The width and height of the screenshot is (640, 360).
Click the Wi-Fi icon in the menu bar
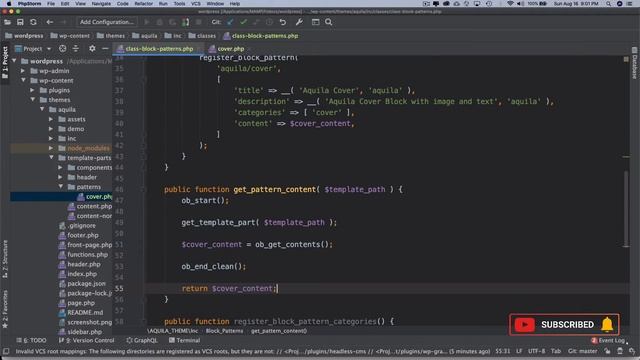(510, 4)
